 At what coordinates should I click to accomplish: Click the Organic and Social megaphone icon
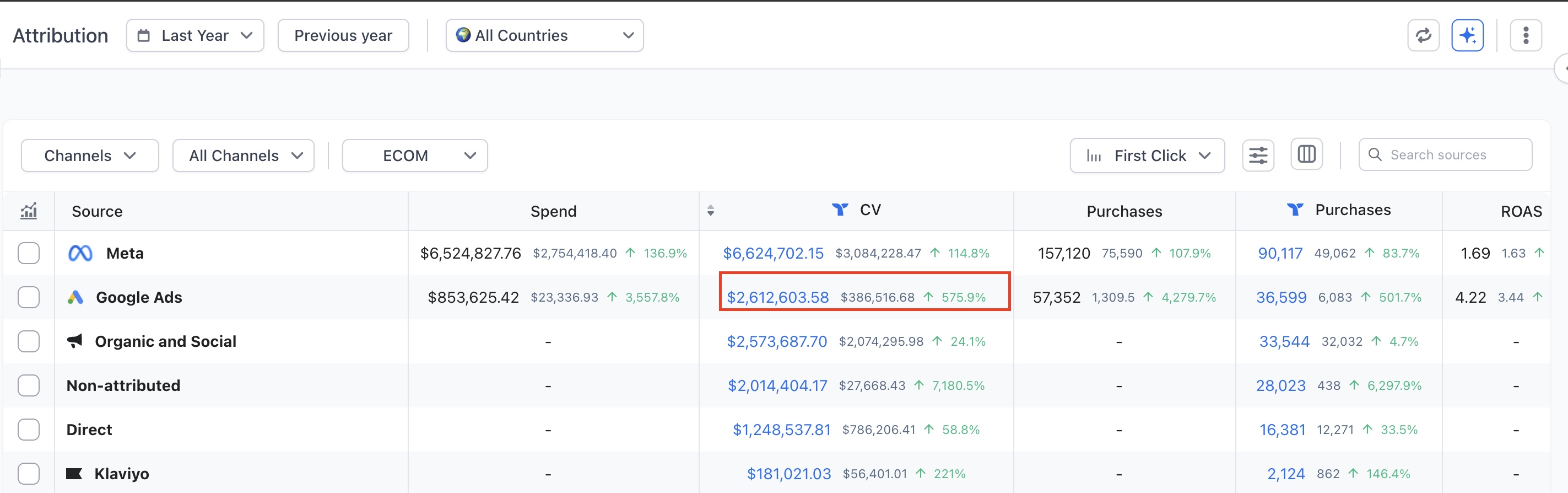[74, 341]
